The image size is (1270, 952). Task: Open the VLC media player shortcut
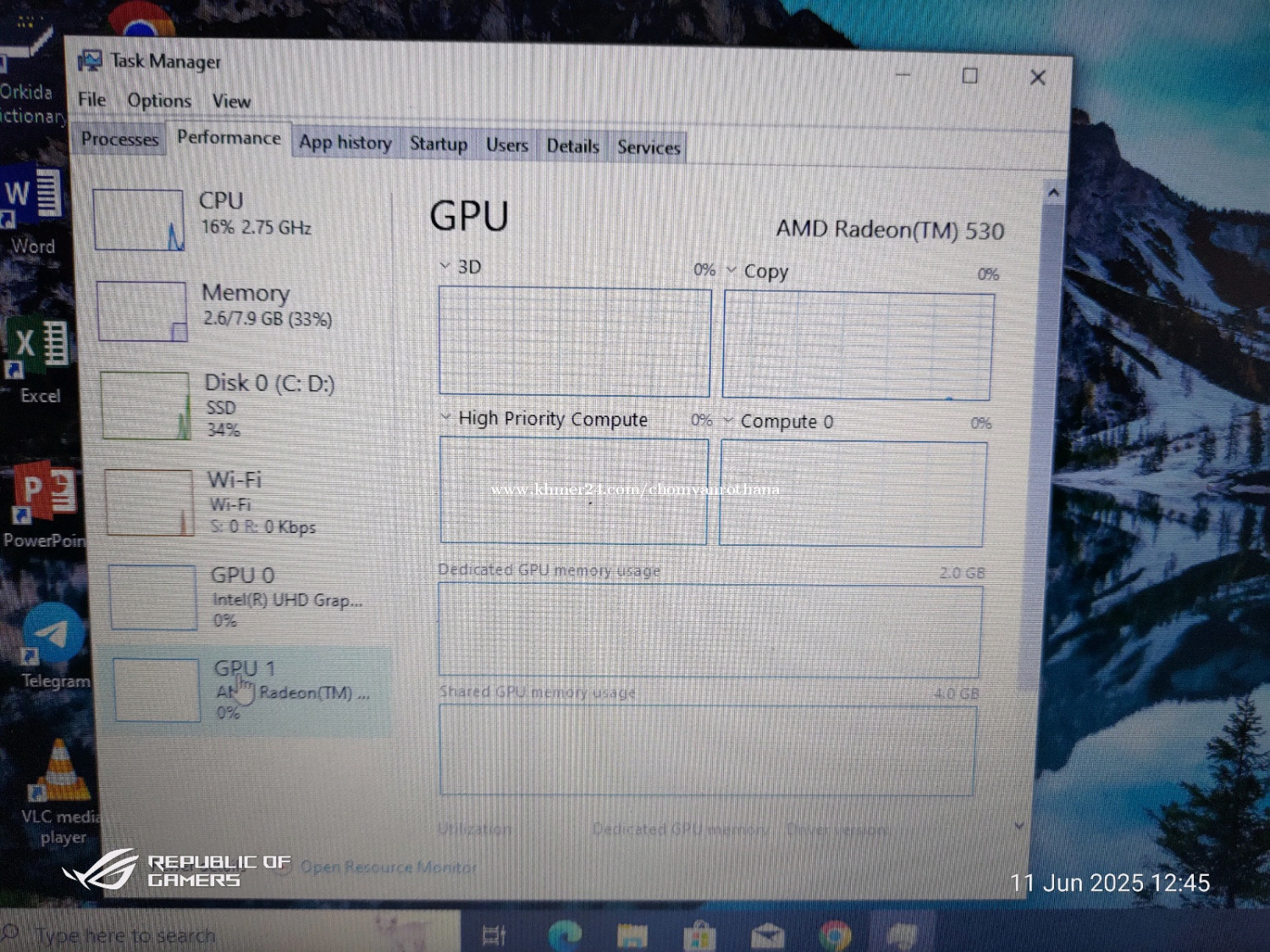pos(60,792)
